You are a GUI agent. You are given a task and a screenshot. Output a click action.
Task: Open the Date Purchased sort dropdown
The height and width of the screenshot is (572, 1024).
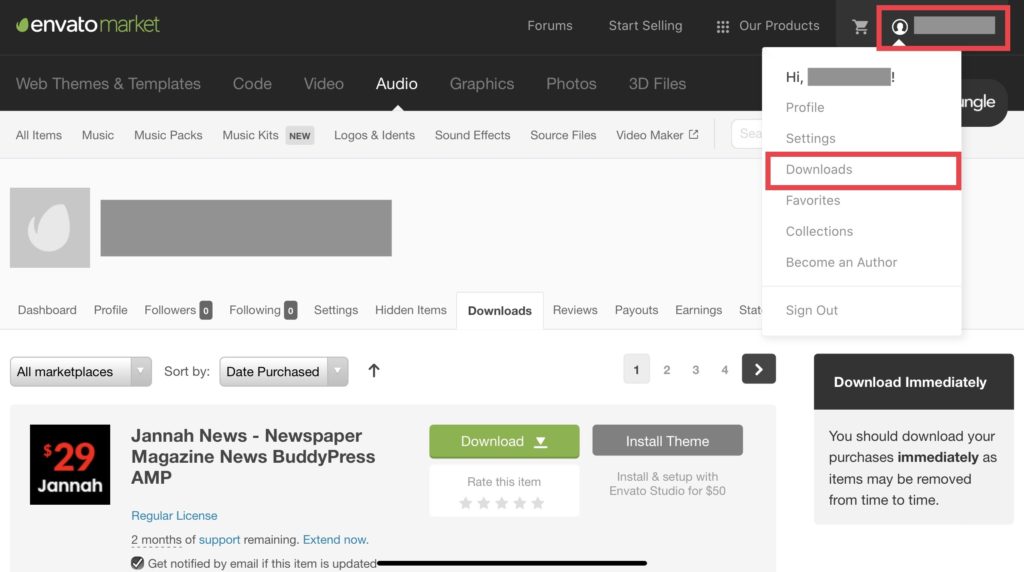tap(283, 372)
